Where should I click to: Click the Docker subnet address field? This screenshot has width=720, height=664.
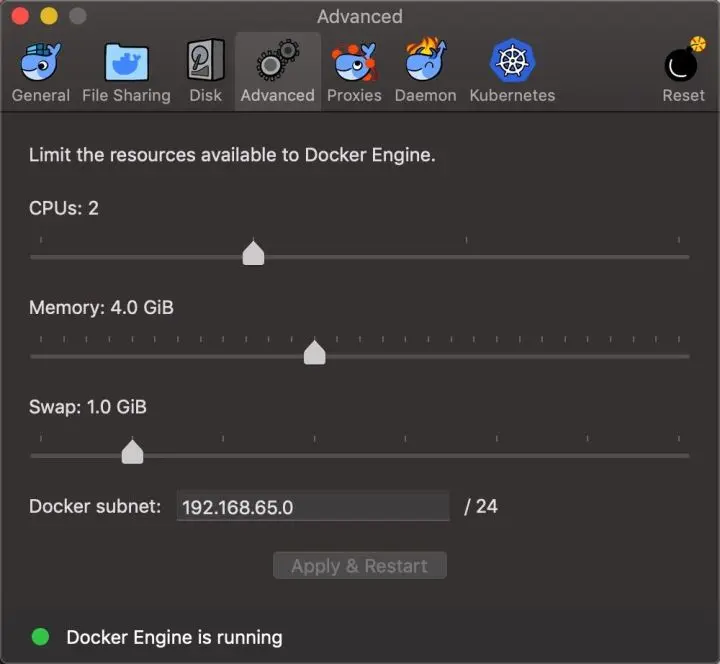[313, 507]
